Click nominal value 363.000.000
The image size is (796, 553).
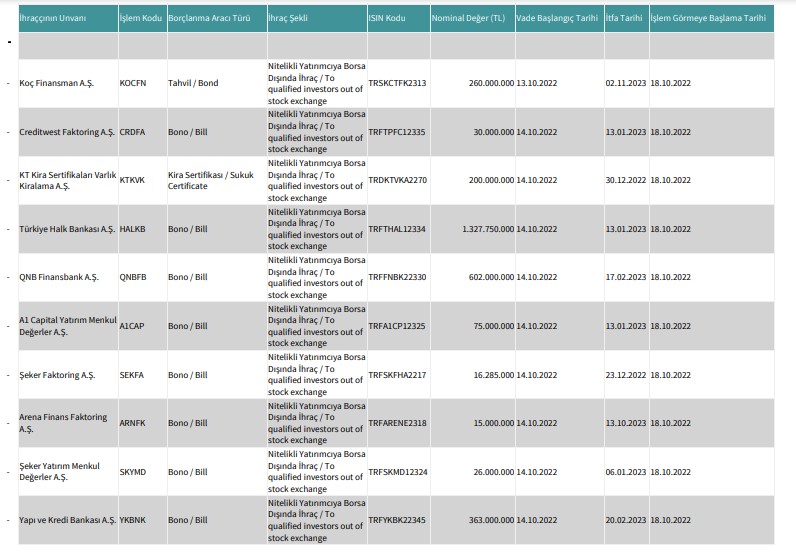tap(491, 521)
